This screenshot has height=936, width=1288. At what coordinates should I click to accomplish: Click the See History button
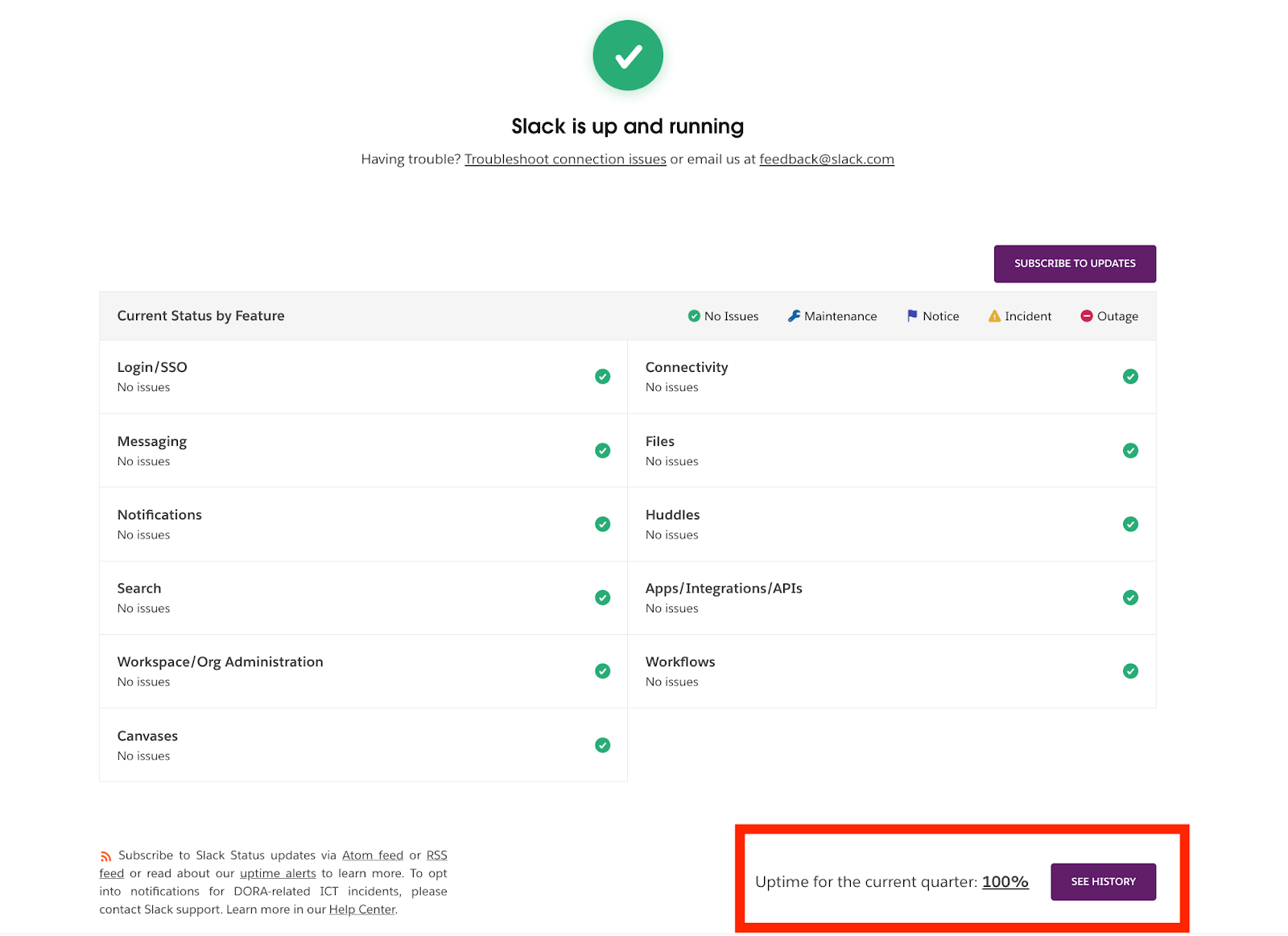pos(1103,882)
